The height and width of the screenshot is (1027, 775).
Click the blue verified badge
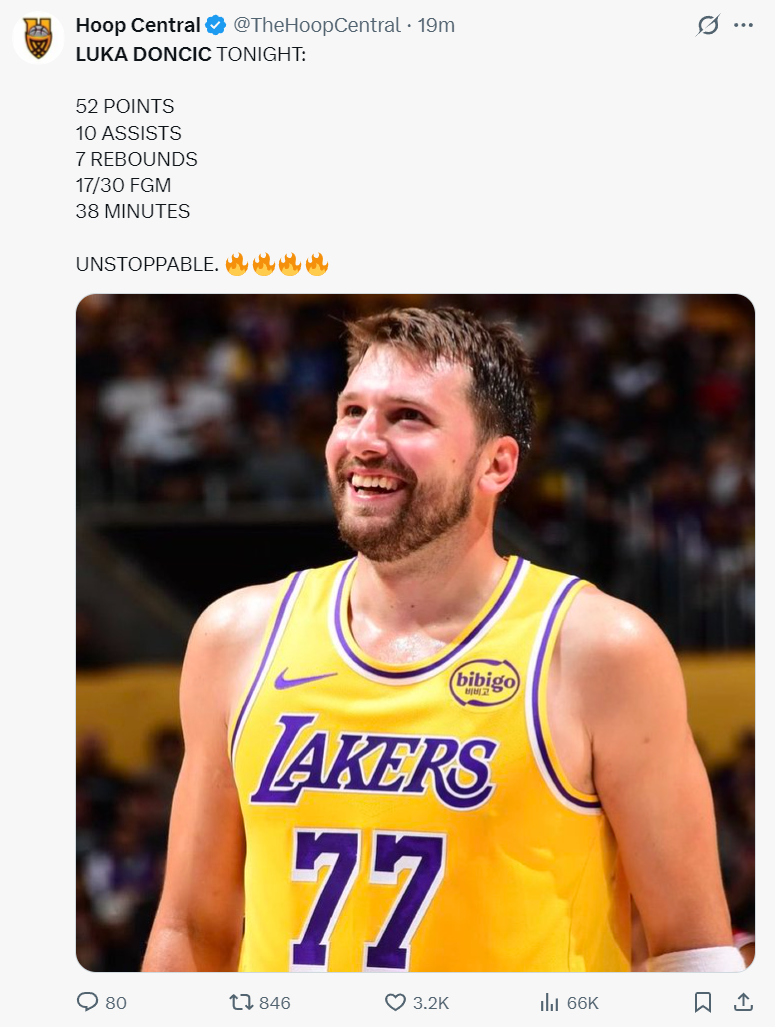(x=216, y=26)
